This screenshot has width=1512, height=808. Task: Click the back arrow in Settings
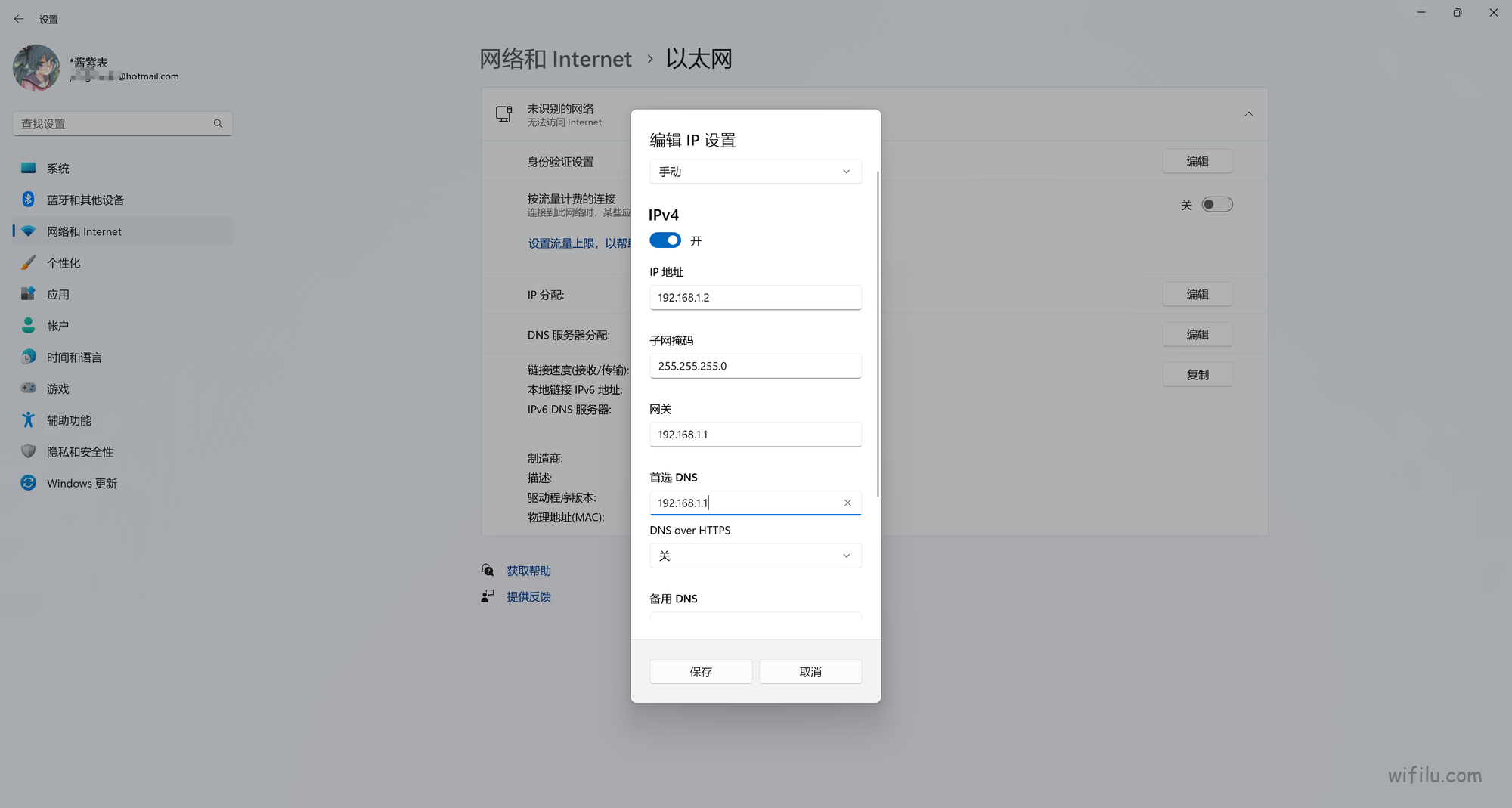click(x=19, y=19)
